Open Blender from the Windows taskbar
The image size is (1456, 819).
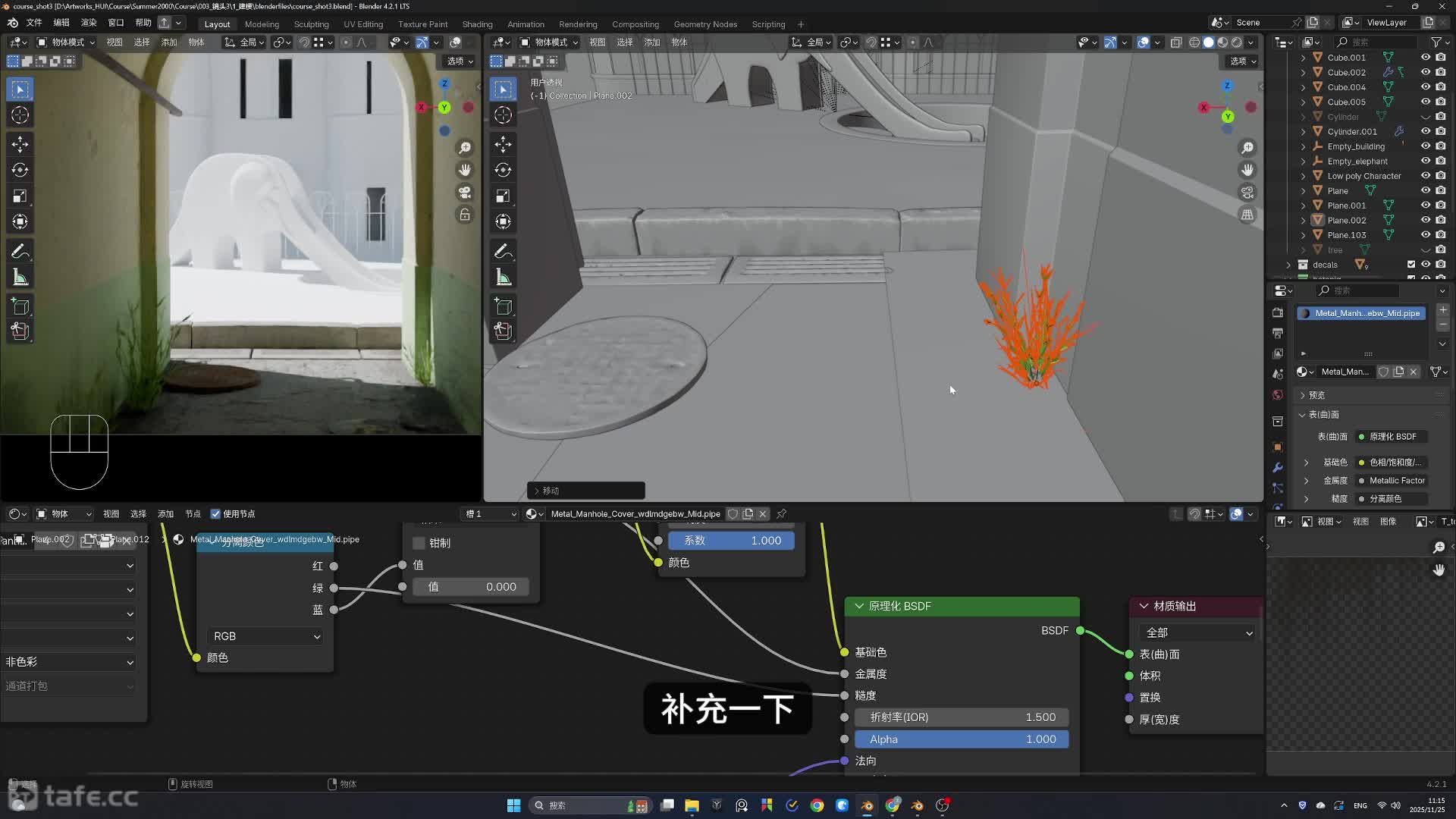click(x=867, y=805)
